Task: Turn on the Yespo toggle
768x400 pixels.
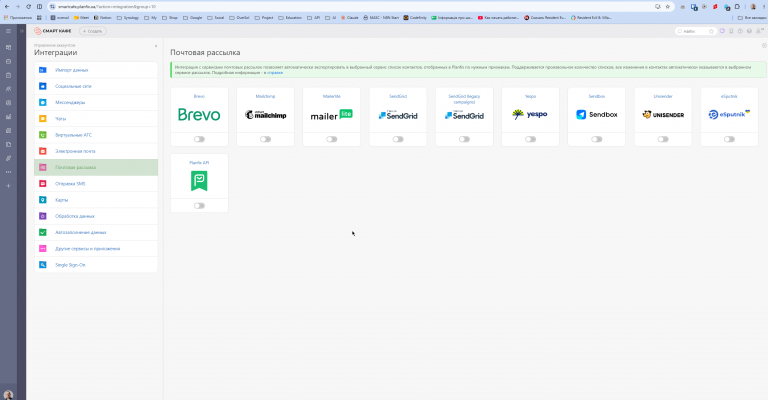Action: point(530,139)
